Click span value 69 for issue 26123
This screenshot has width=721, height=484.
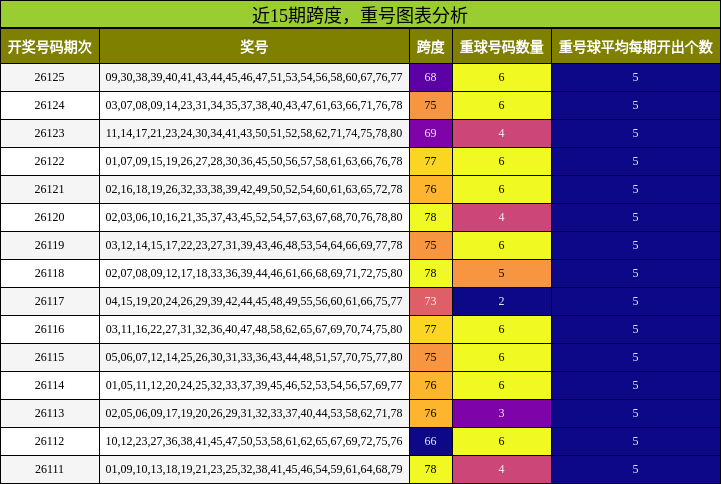tap(431, 133)
